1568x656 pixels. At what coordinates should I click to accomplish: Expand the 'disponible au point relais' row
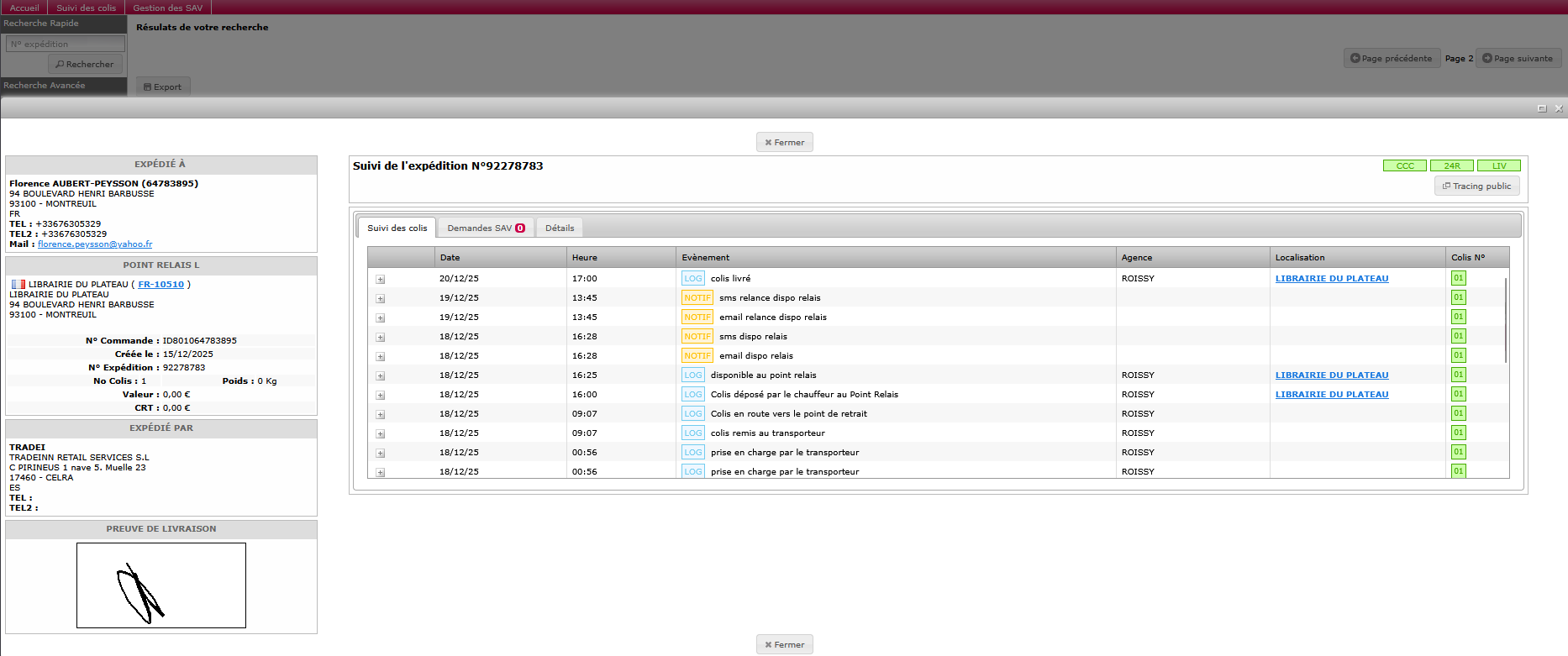pyautogui.click(x=380, y=376)
